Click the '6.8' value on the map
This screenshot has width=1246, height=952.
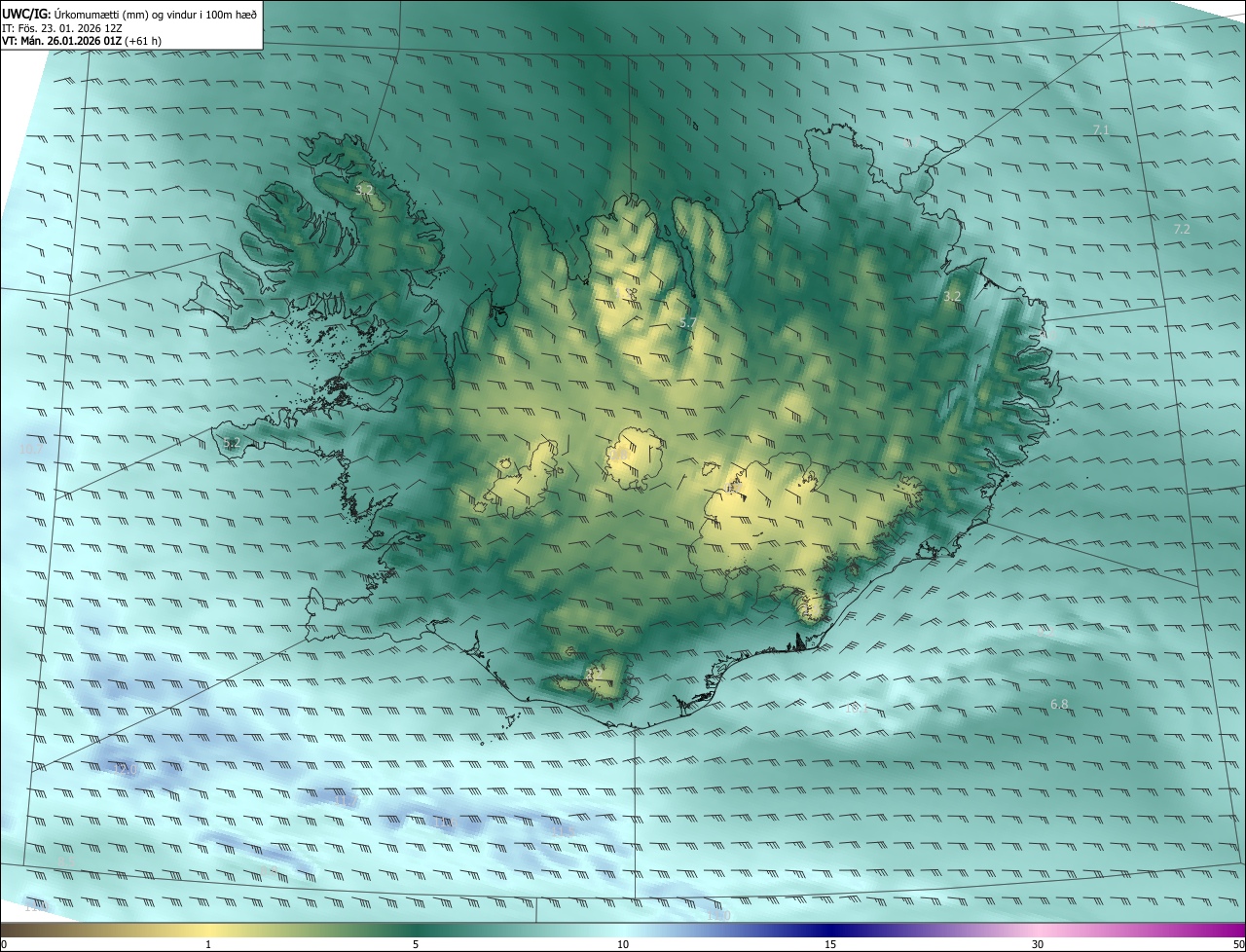tap(1059, 704)
